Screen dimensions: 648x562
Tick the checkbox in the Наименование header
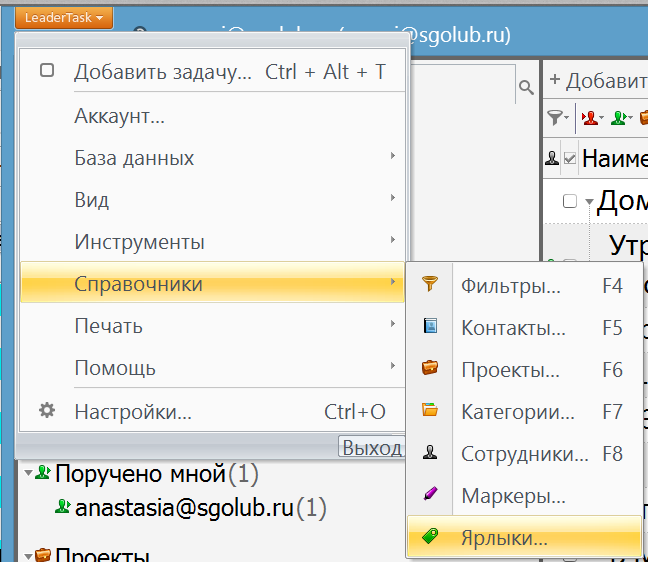pos(570,158)
